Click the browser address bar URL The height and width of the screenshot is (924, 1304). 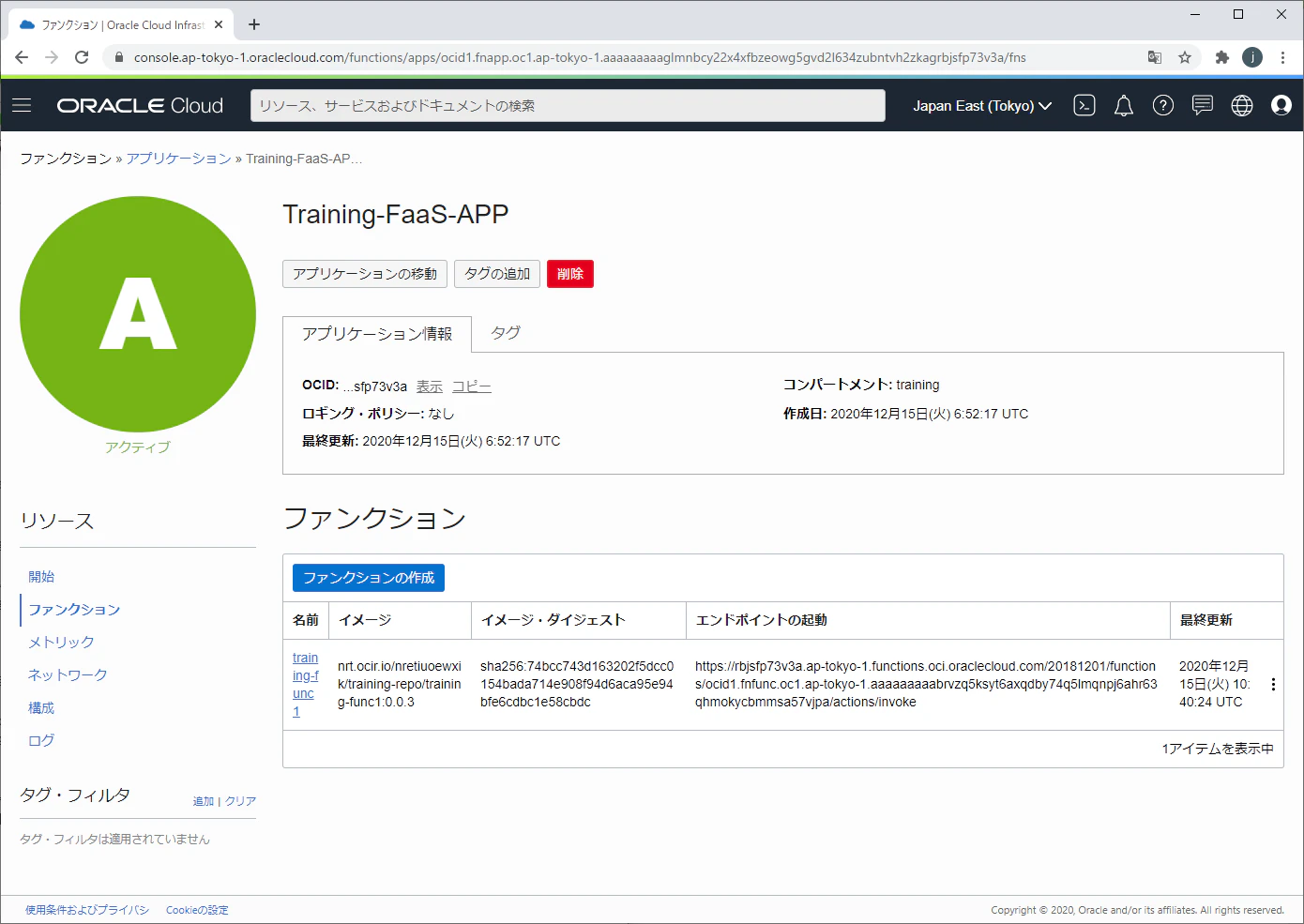click(580, 57)
